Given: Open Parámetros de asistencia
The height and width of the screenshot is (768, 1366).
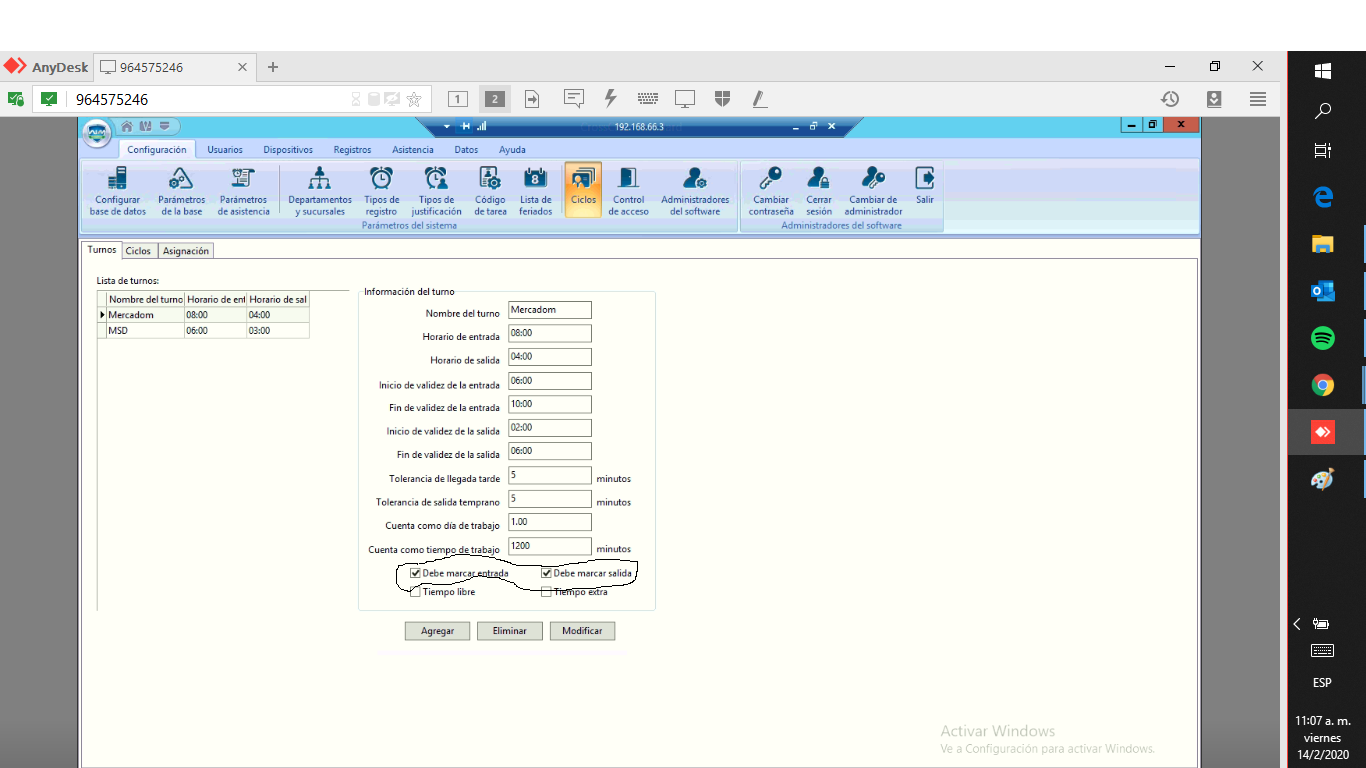Looking at the screenshot, I should (243, 191).
